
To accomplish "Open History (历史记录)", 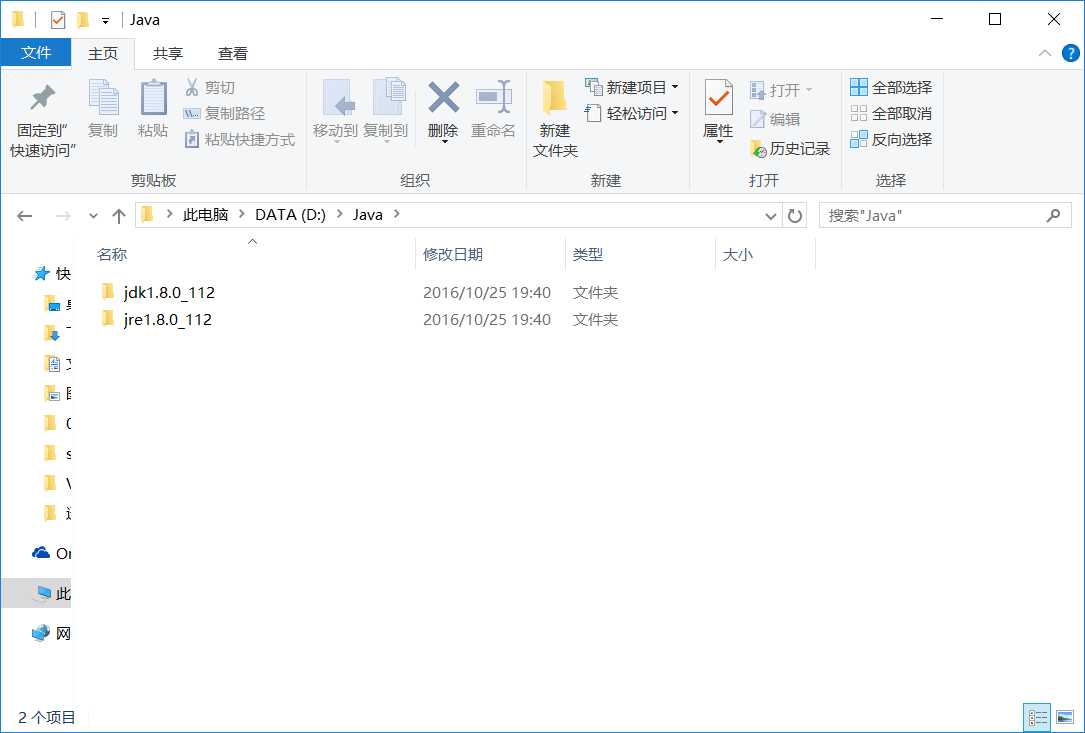I will tap(790, 148).
